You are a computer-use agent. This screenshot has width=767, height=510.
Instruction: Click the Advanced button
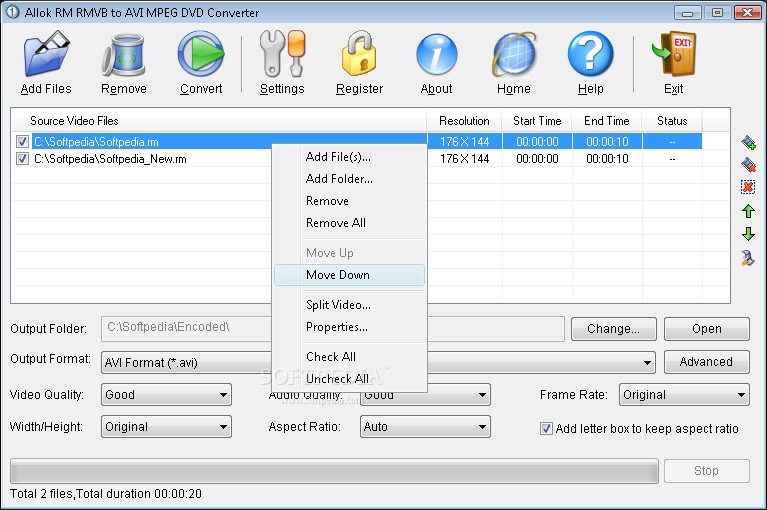[707, 362]
